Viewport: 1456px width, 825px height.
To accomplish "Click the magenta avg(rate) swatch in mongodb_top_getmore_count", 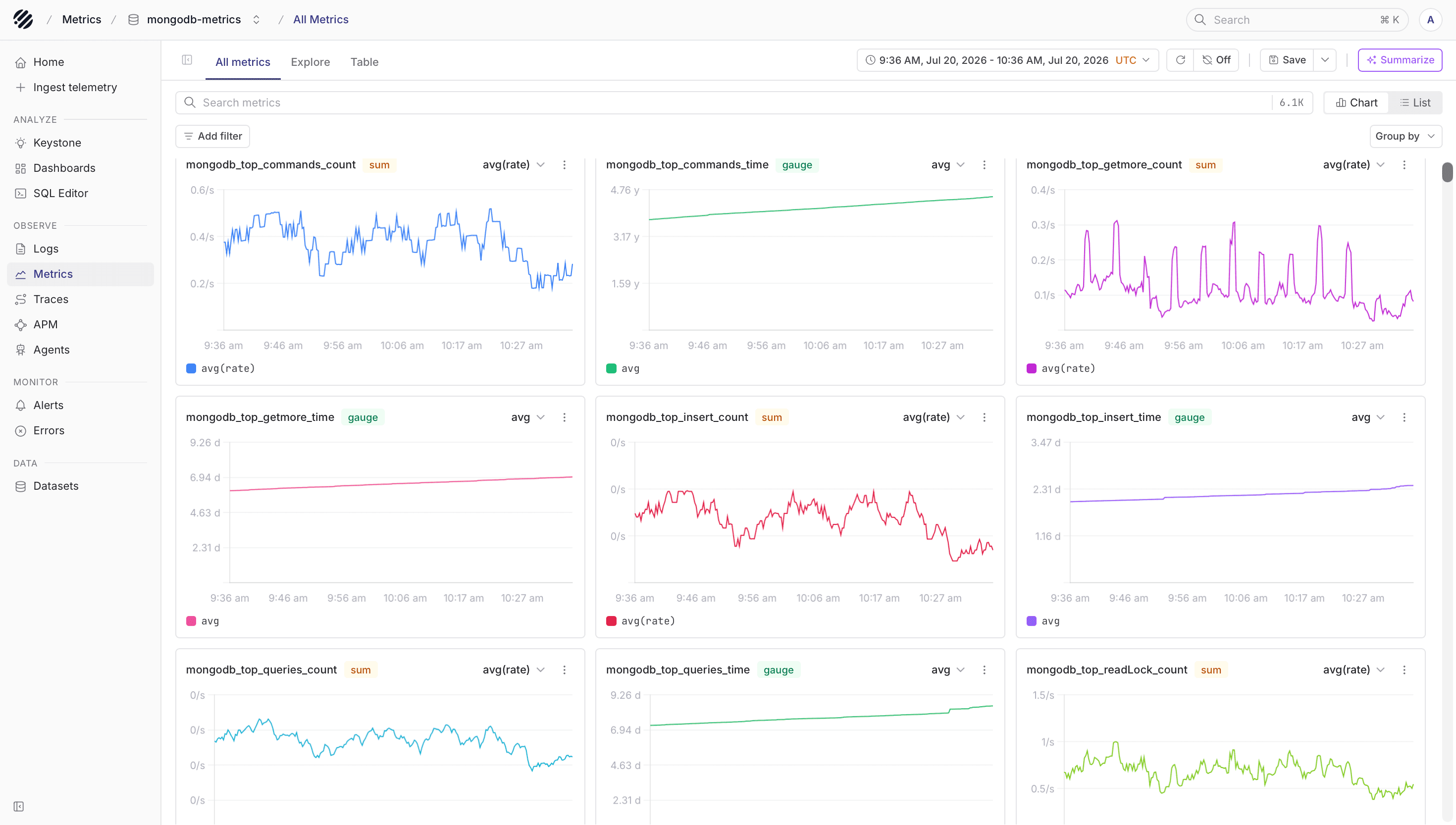I will click(x=1031, y=368).
